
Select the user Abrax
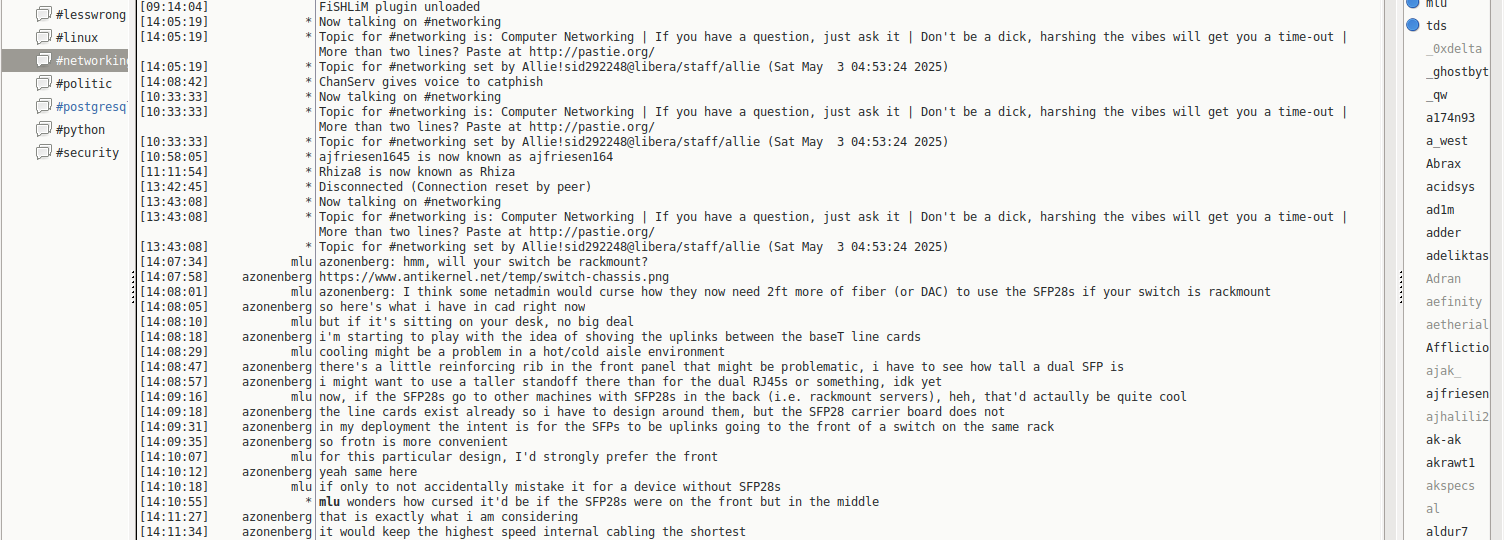coord(1443,163)
